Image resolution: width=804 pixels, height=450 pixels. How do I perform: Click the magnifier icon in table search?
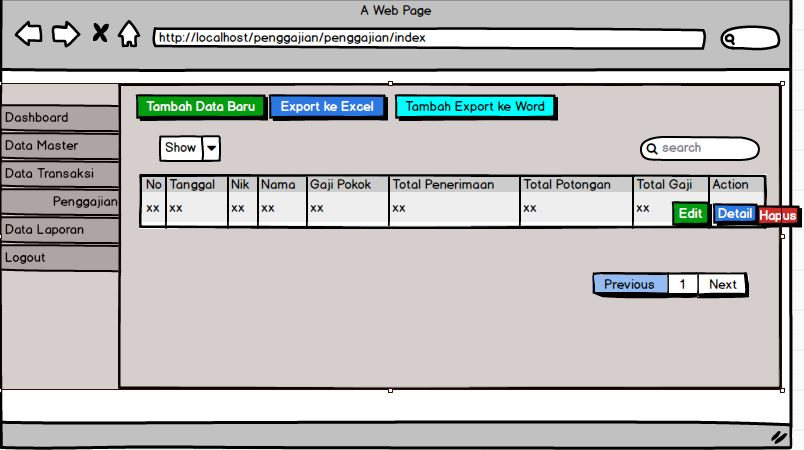point(652,149)
